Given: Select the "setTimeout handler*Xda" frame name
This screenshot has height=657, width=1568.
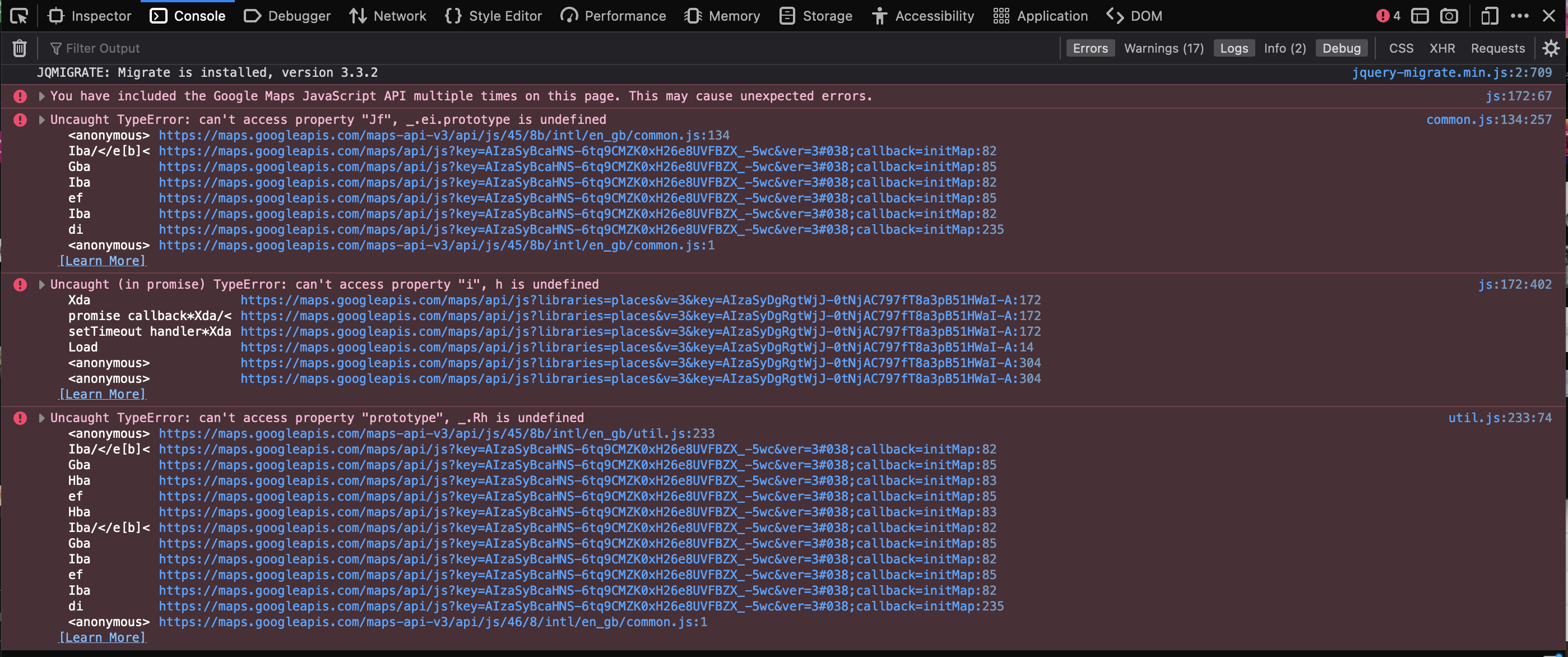Looking at the screenshot, I should [150, 331].
